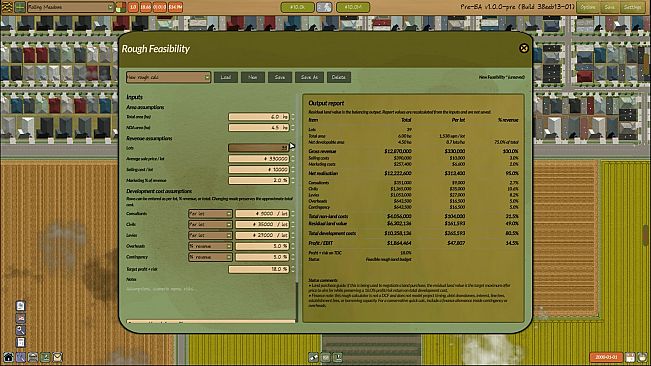
Task: Click the calculator icon in left toolbar
Action: pos(20,342)
